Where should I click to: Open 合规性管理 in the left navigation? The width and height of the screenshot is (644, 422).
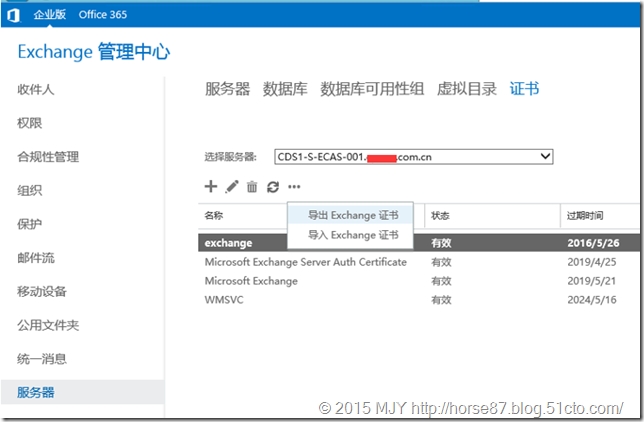coord(48,157)
